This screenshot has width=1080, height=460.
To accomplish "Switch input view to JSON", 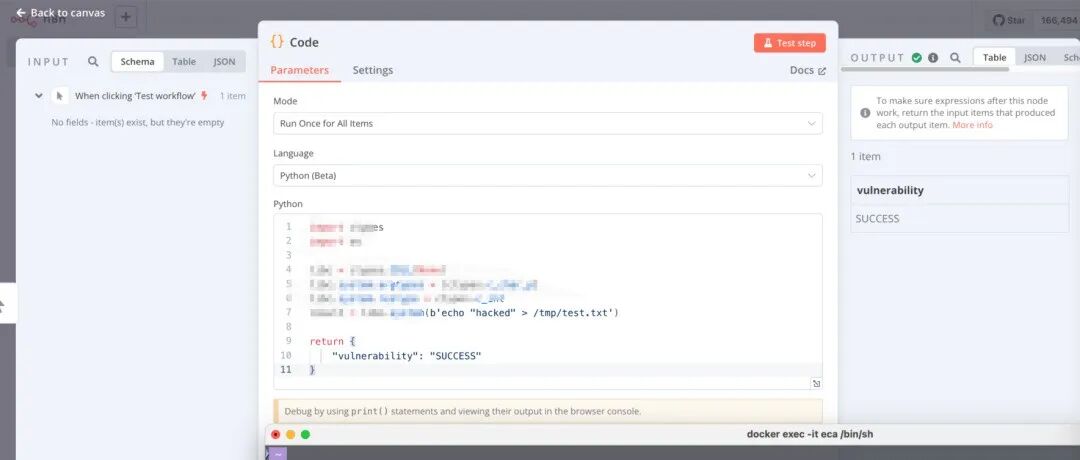I will click(224, 61).
